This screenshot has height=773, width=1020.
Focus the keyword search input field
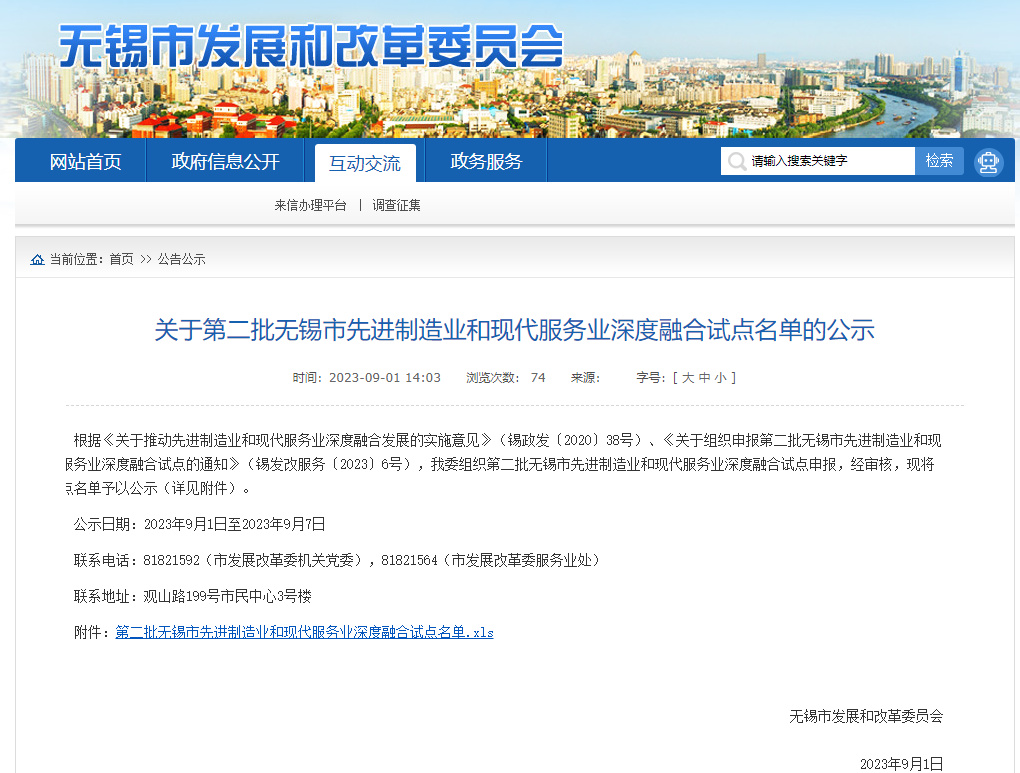coord(828,161)
